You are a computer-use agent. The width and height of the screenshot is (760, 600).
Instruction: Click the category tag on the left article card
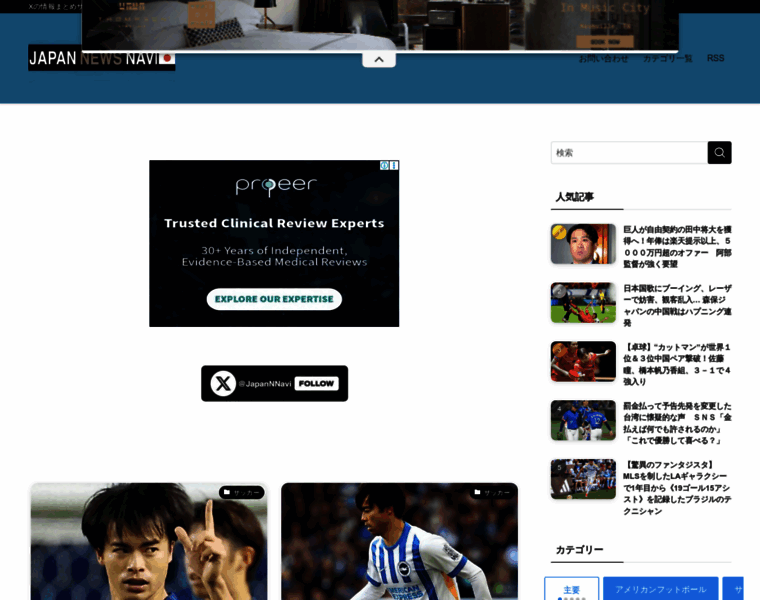click(x=242, y=492)
